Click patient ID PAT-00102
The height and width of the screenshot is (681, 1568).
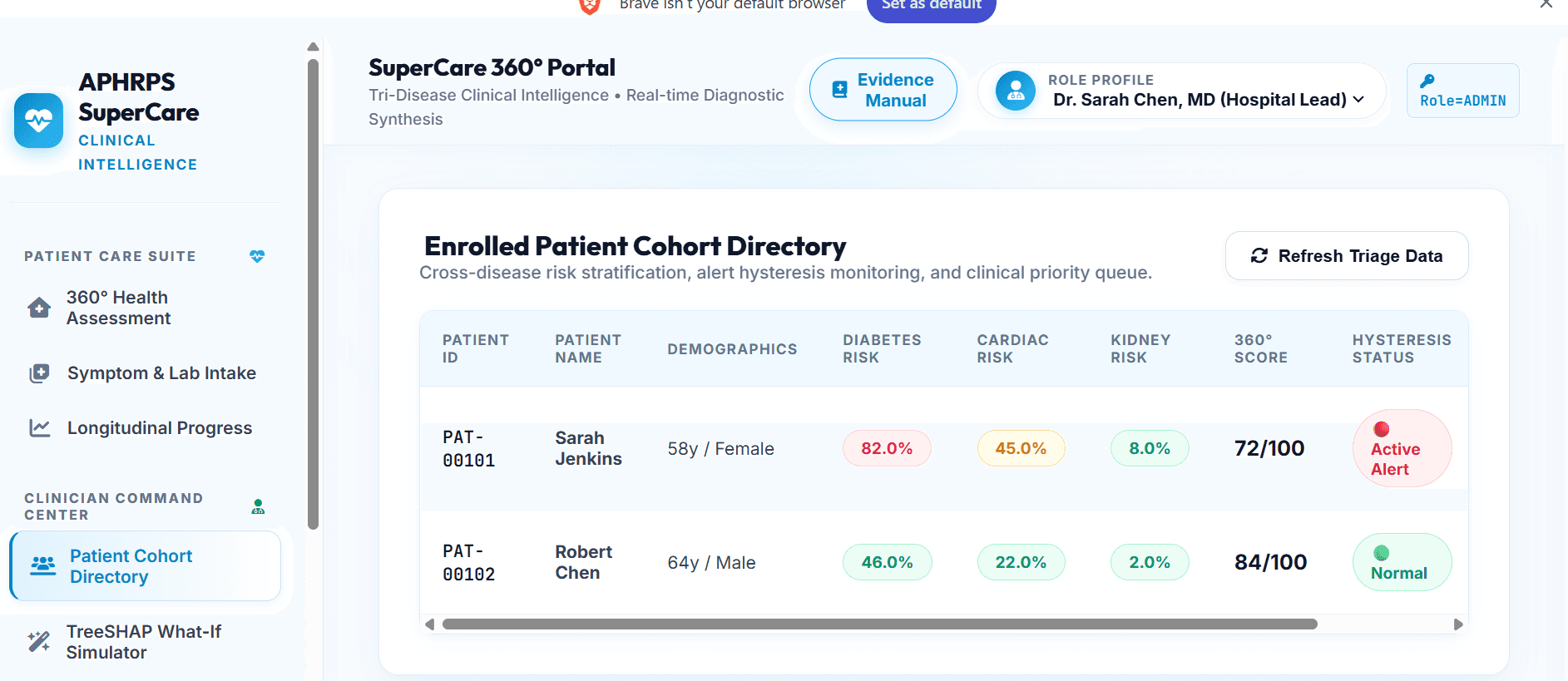tap(469, 563)
